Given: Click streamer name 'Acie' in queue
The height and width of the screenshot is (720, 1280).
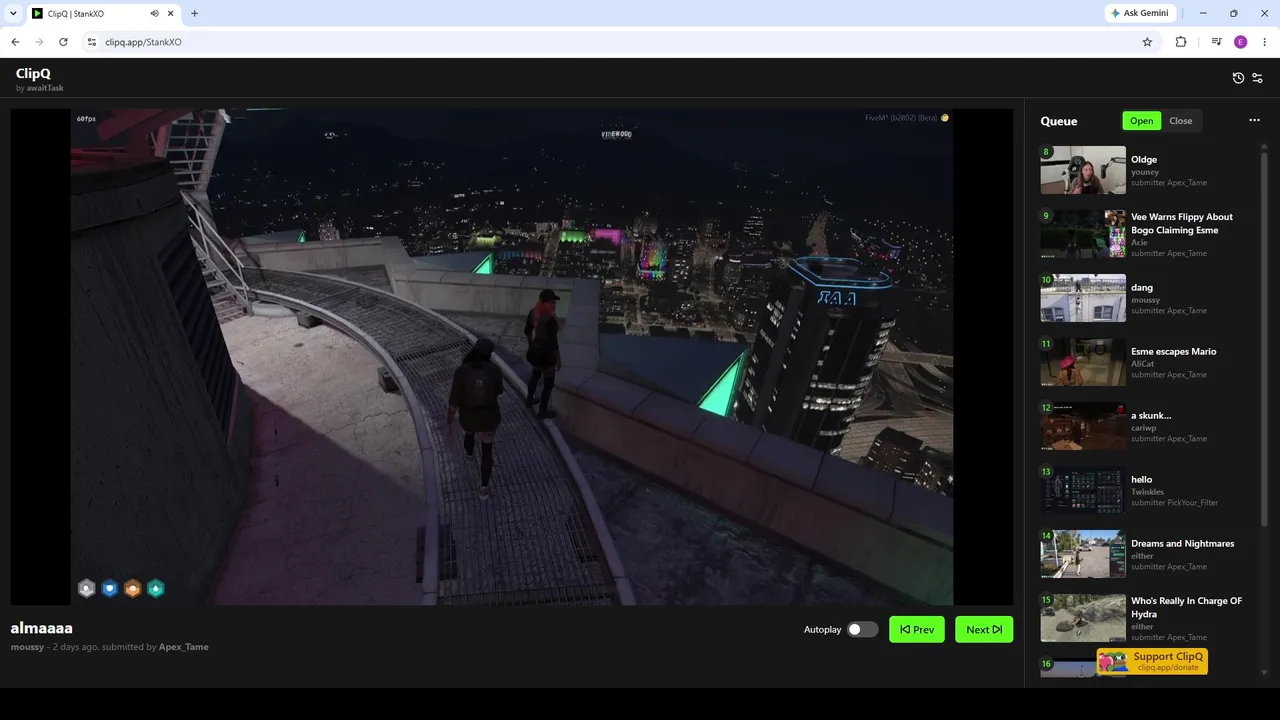Looking at the screenshot, I should point(1139,242).
